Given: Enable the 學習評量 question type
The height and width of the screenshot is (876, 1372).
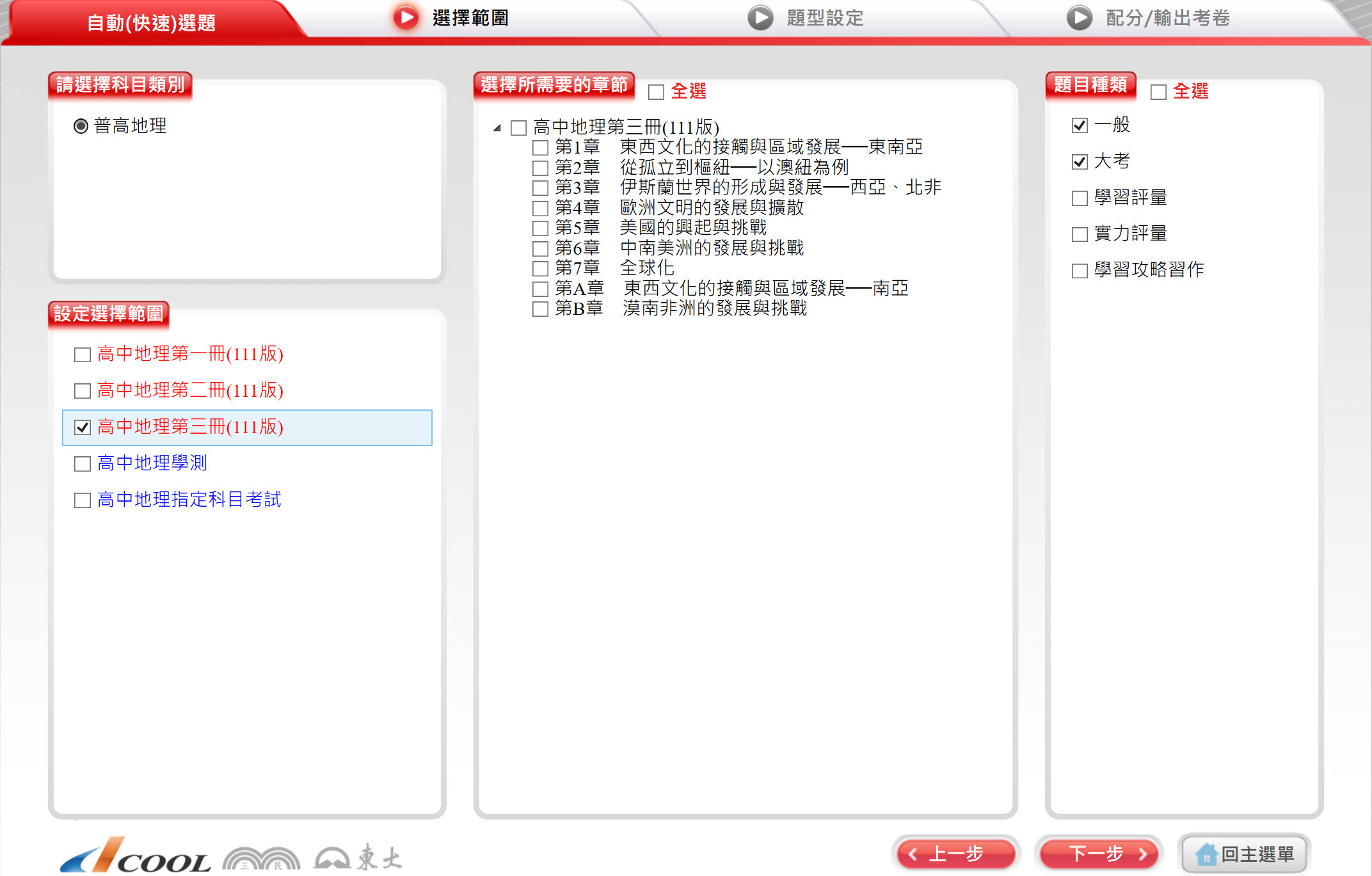Looking at the screenshot, I should pyautogui.click(x=1080, y=198).
